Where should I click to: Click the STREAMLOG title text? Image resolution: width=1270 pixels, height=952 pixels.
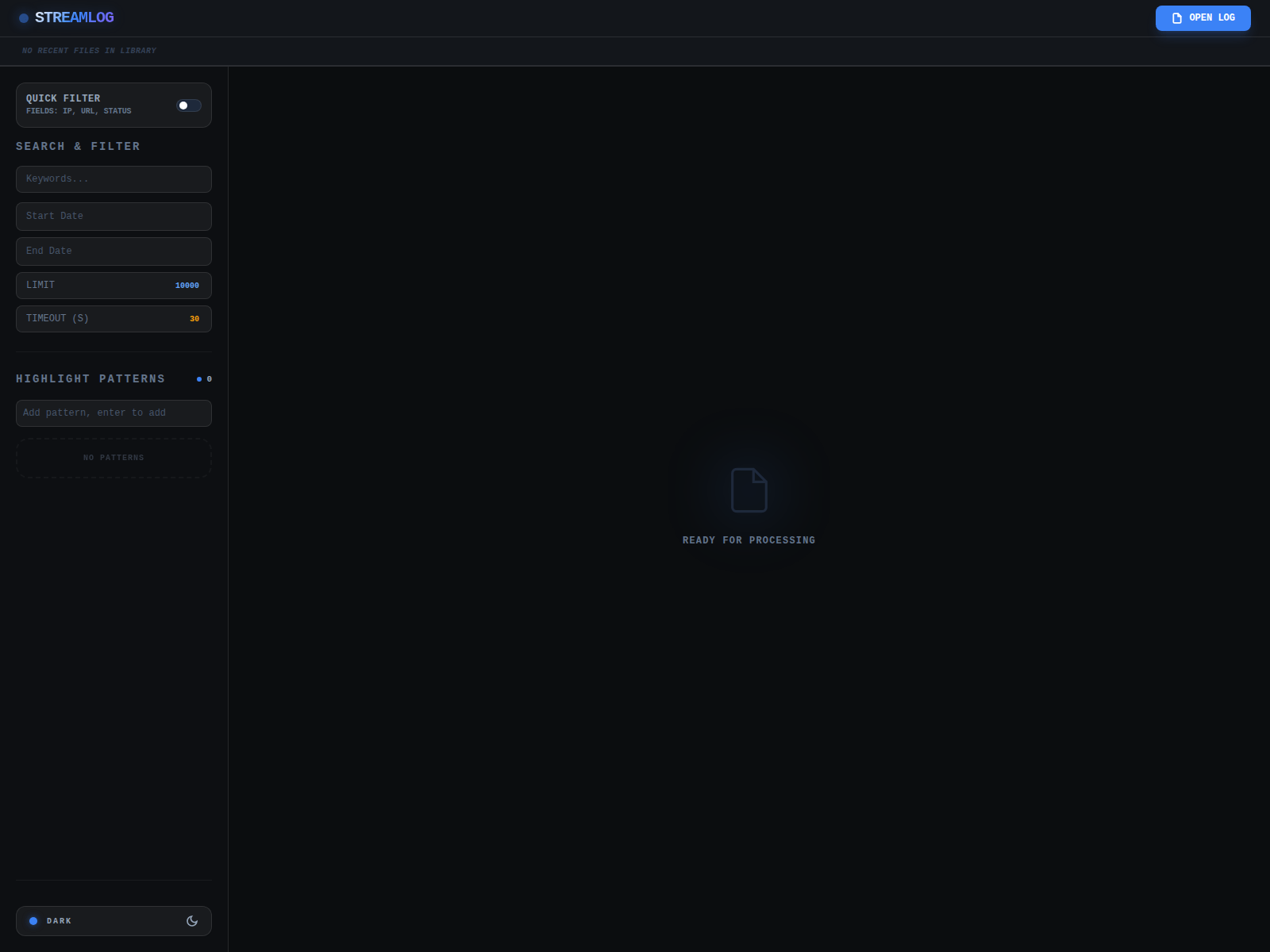pos(75,17)
